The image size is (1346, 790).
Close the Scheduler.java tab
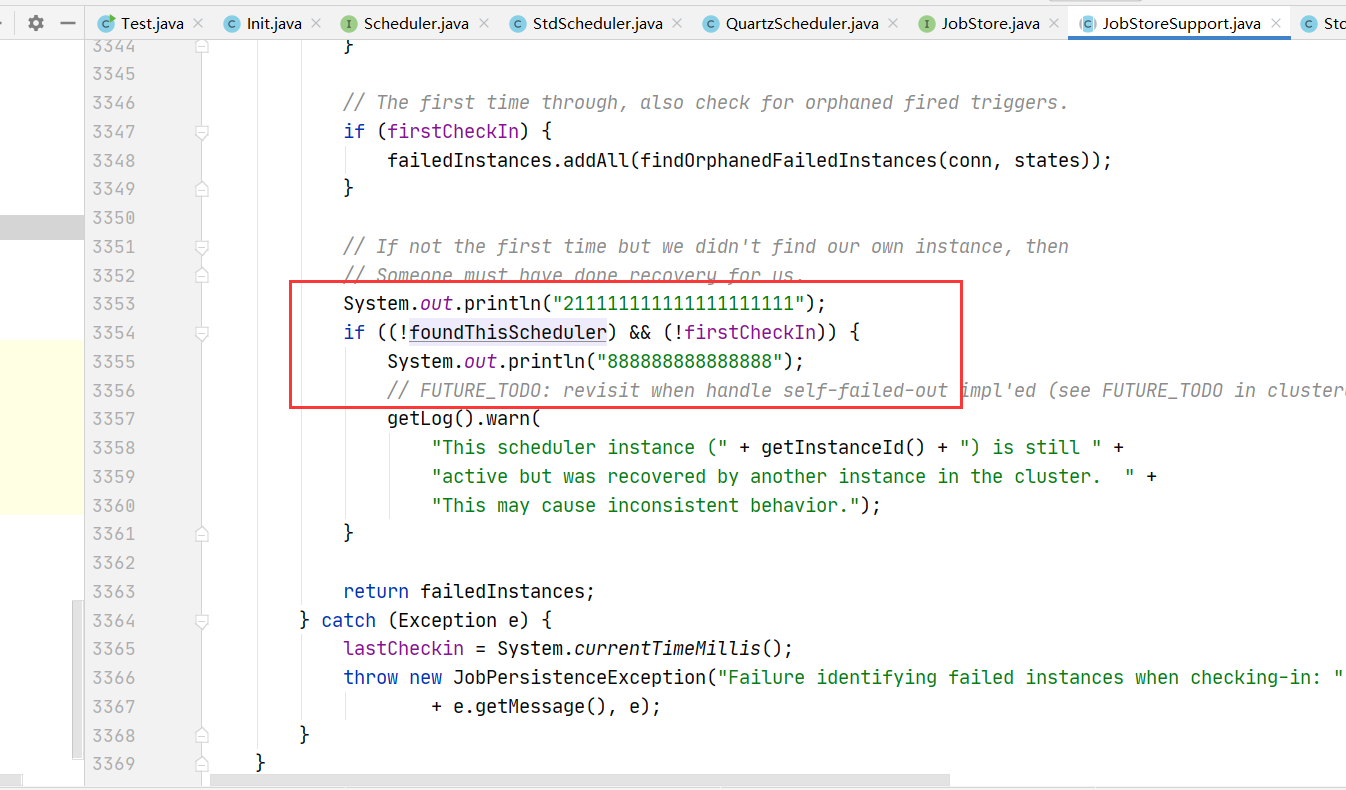pyautogui.click(x=485, y=23)
